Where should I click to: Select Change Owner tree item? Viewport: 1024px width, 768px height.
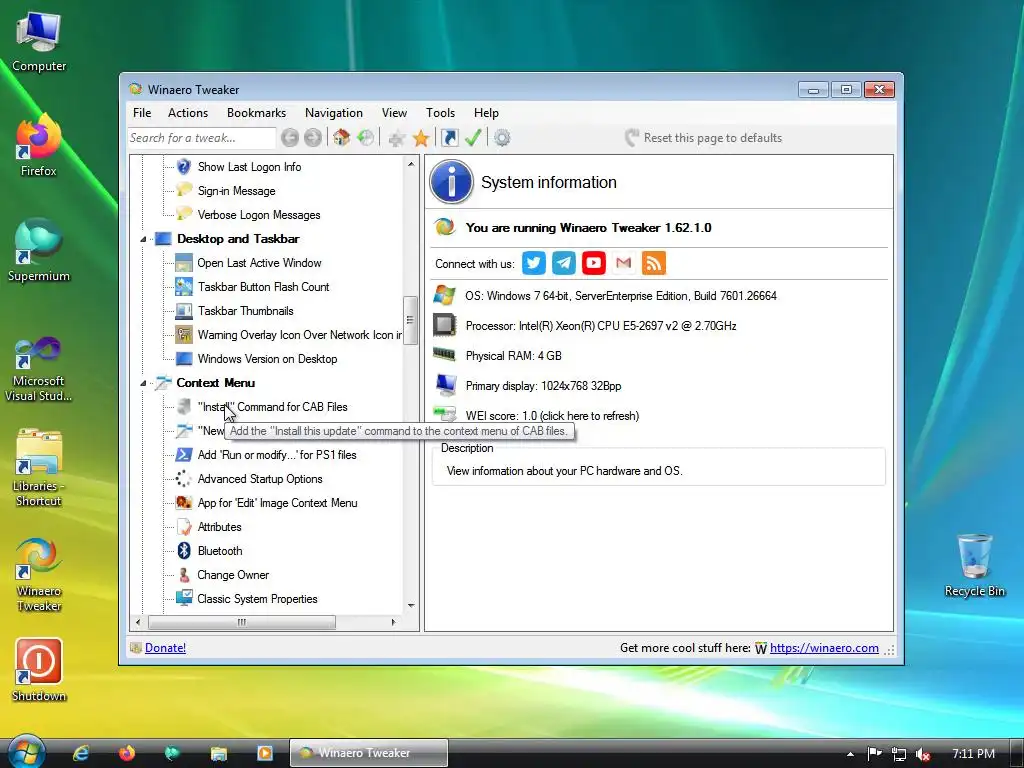click(x=233, y=575)
